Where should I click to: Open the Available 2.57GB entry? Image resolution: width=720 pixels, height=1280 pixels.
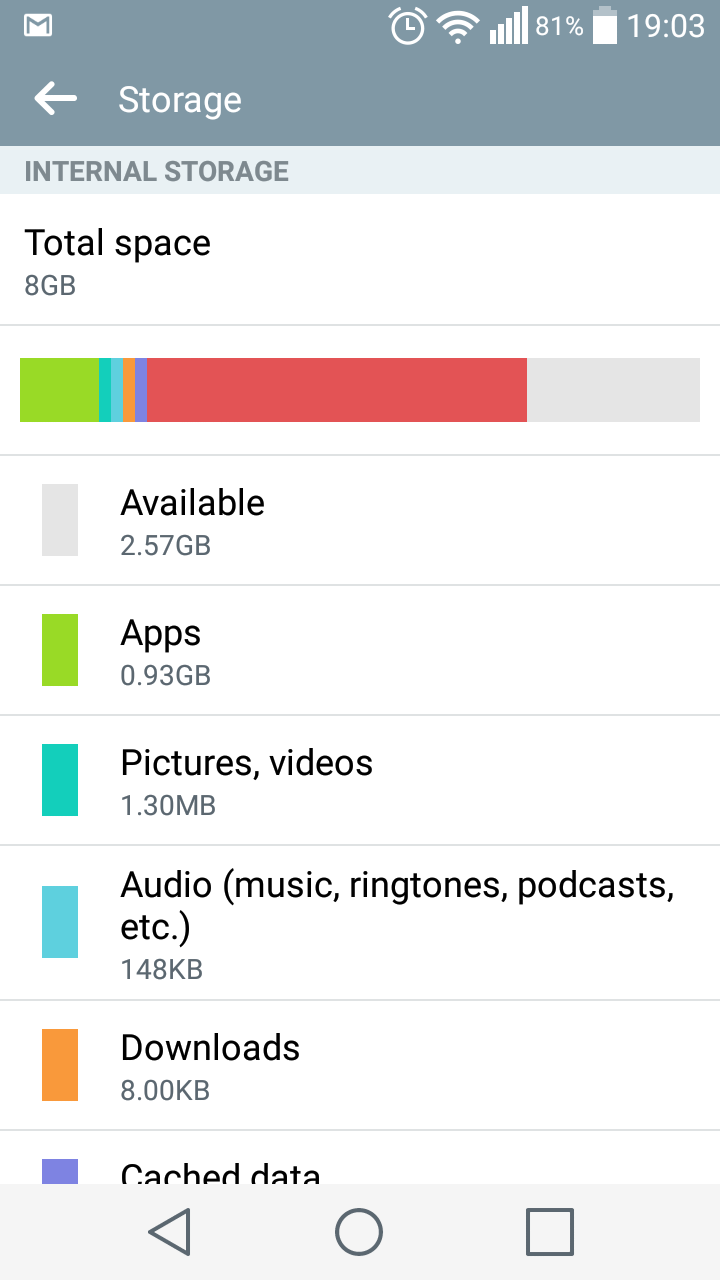point(360,520)
